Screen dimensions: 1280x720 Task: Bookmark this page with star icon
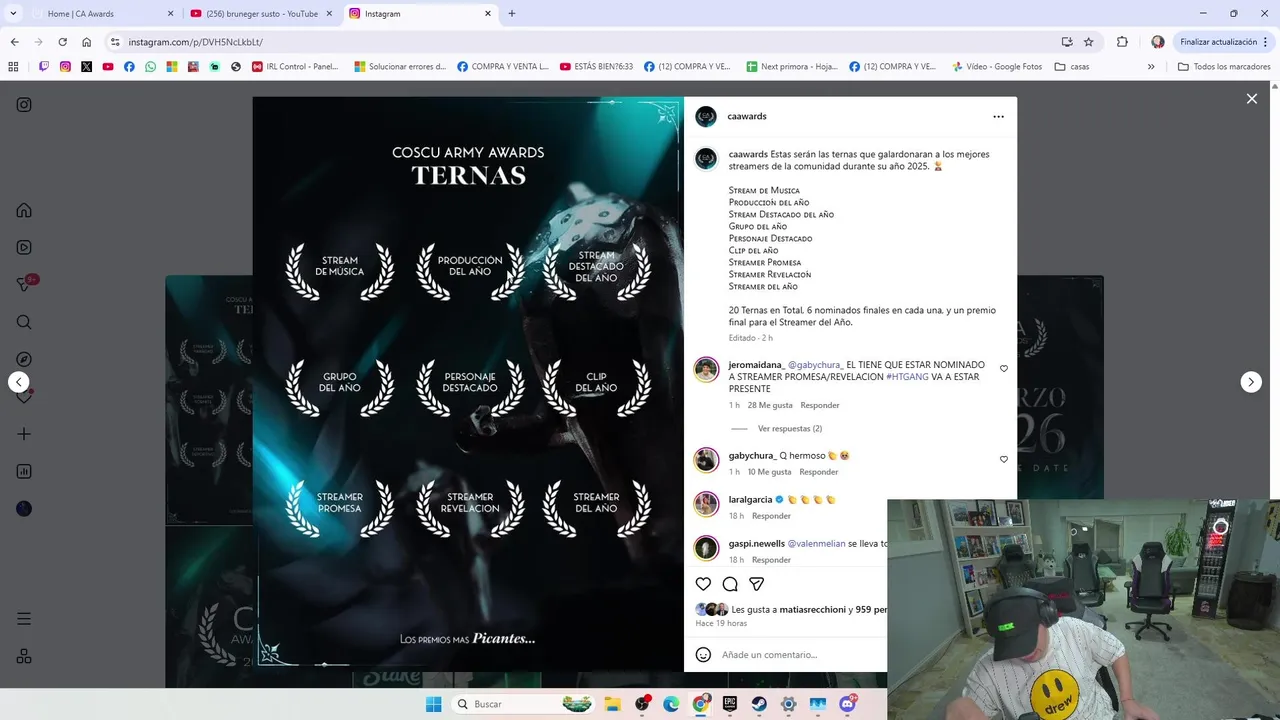(x=1089, y=42)
